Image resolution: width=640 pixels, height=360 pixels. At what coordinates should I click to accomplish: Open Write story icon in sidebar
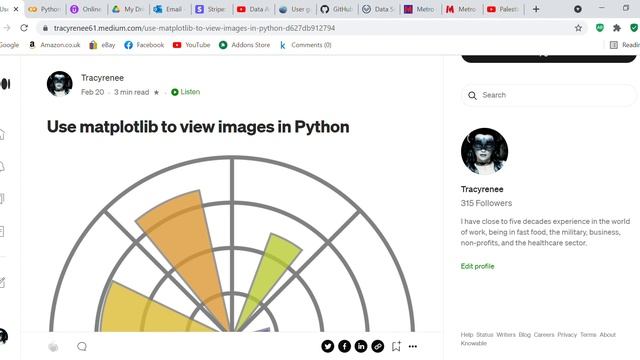(2, 282)
